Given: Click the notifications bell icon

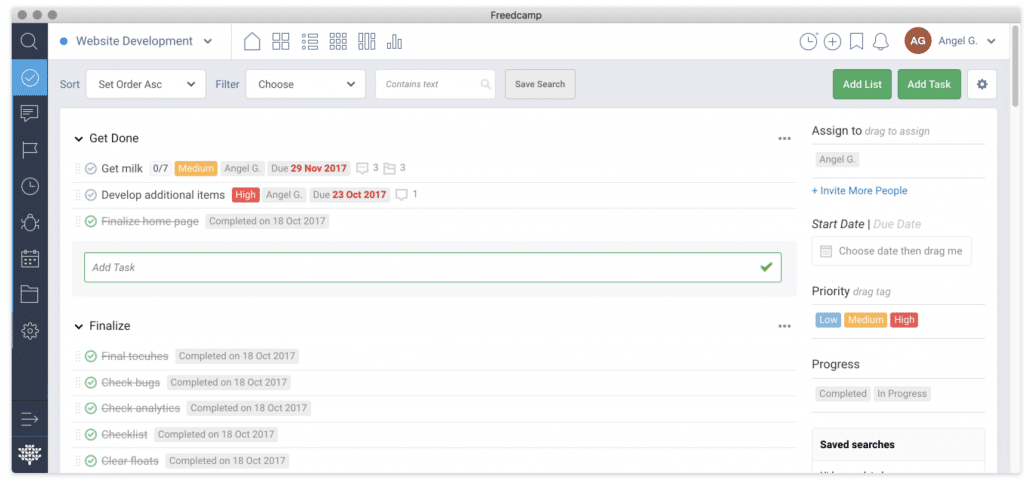Looking at the screenshot, I should point(880,41).
